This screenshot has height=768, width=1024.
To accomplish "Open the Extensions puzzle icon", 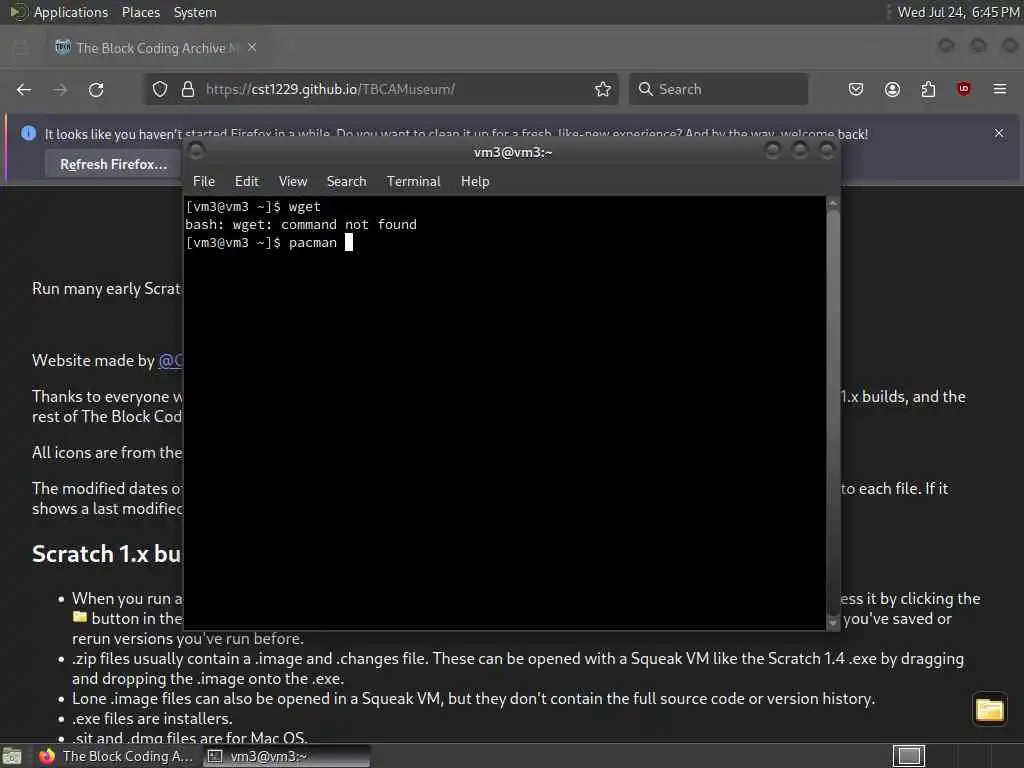I will [928, 89].
